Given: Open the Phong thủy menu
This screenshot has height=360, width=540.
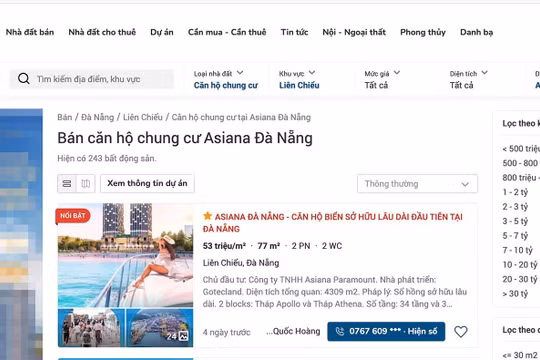Looking at the screenshot, I should pos(423,32).
